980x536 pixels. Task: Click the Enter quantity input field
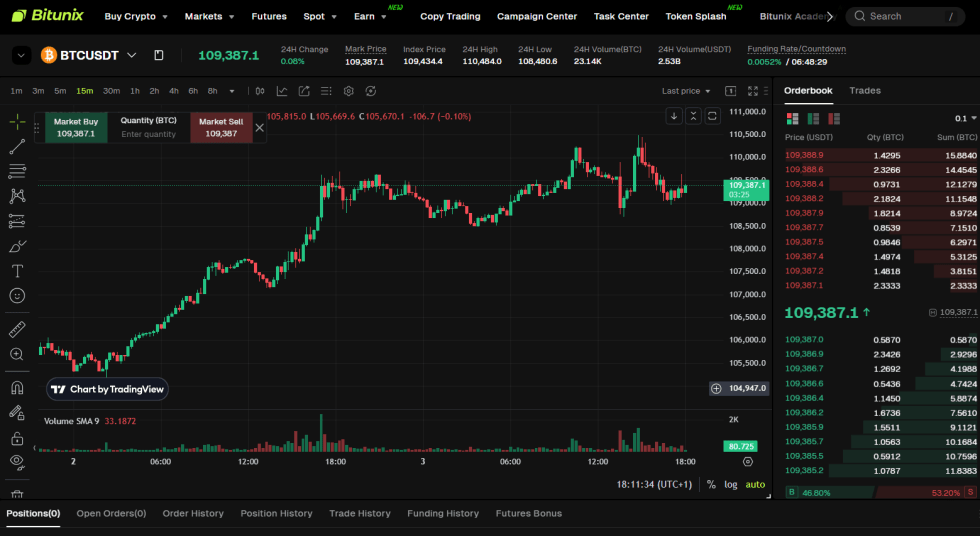(x=148, y=134)
